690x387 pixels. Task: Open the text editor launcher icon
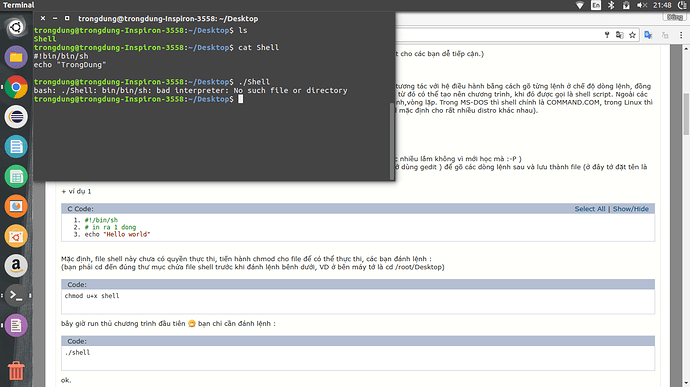(16, 325)
